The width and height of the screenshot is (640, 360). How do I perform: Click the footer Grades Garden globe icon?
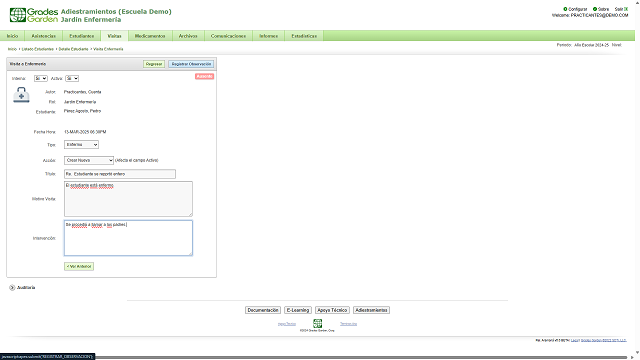pos(318,323)
